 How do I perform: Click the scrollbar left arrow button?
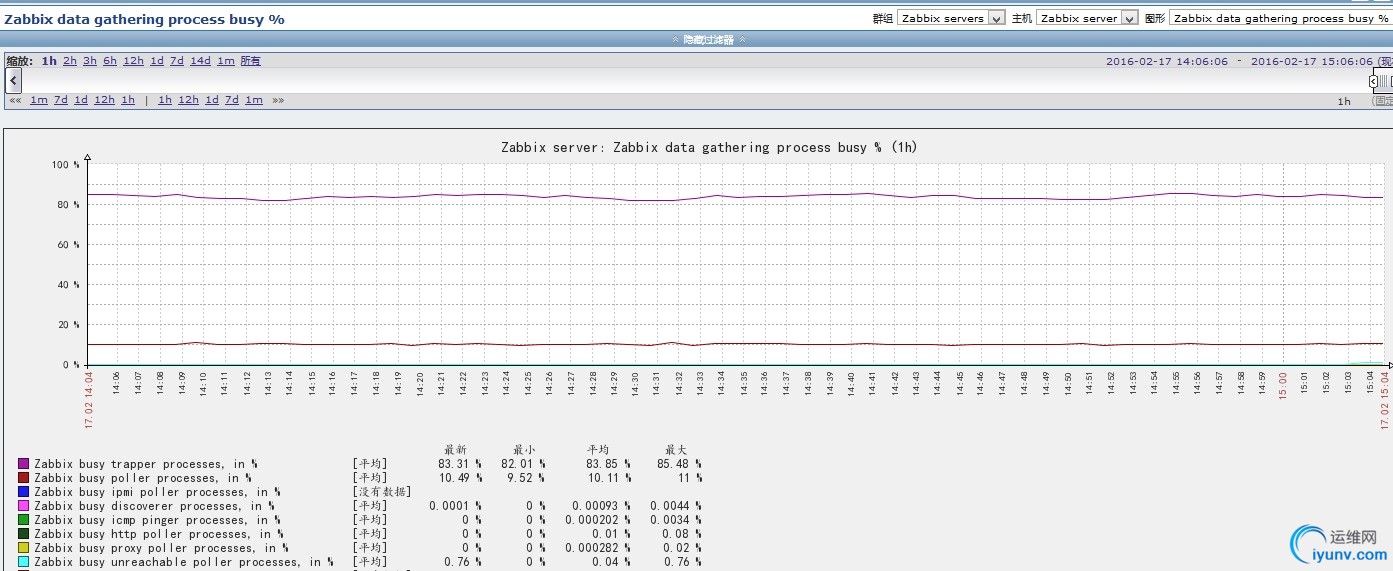tap(14, 82)
